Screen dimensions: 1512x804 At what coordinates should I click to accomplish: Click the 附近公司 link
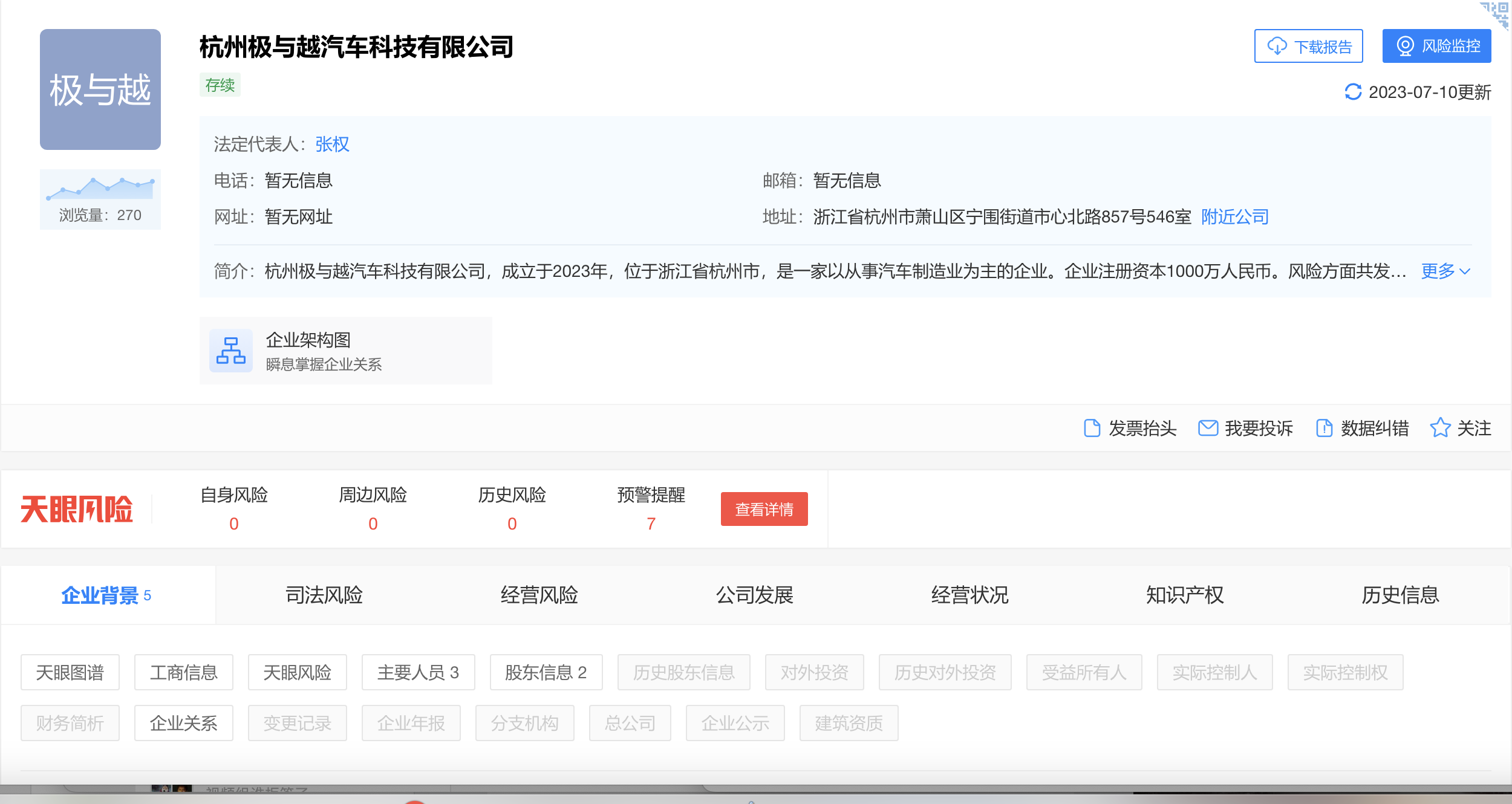(x=1234, y=216)
